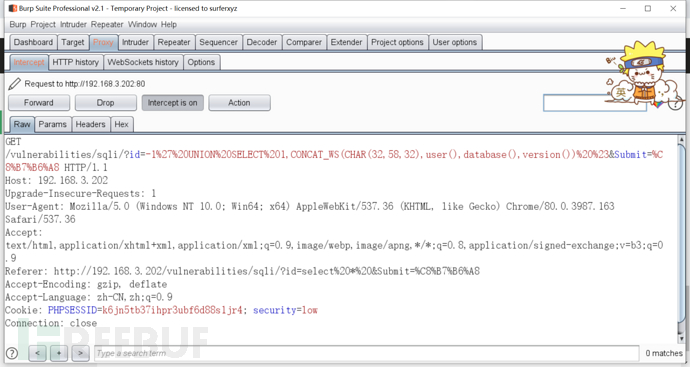Switch to the Sequencer tab
Viewport: 690px width, 367px height.
click(x=218, y=42)
